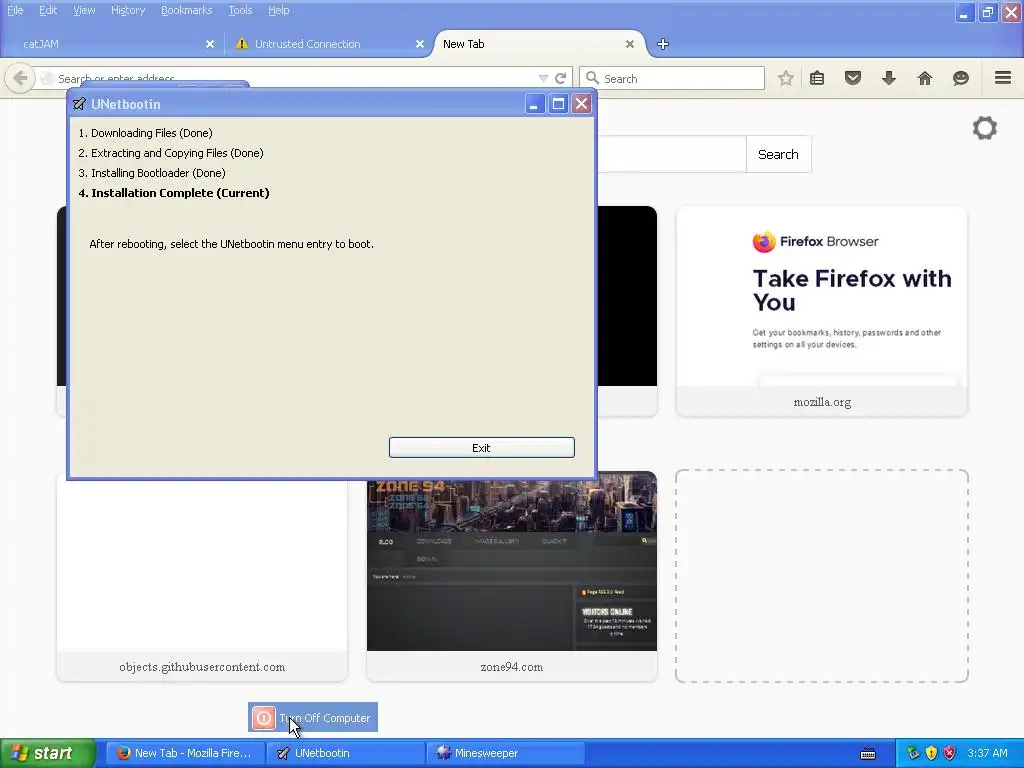Image resolution: width=1024 pixels, height=768 pixels.
Task: Click the 3:37 AM clock
Action: point(987,753)
